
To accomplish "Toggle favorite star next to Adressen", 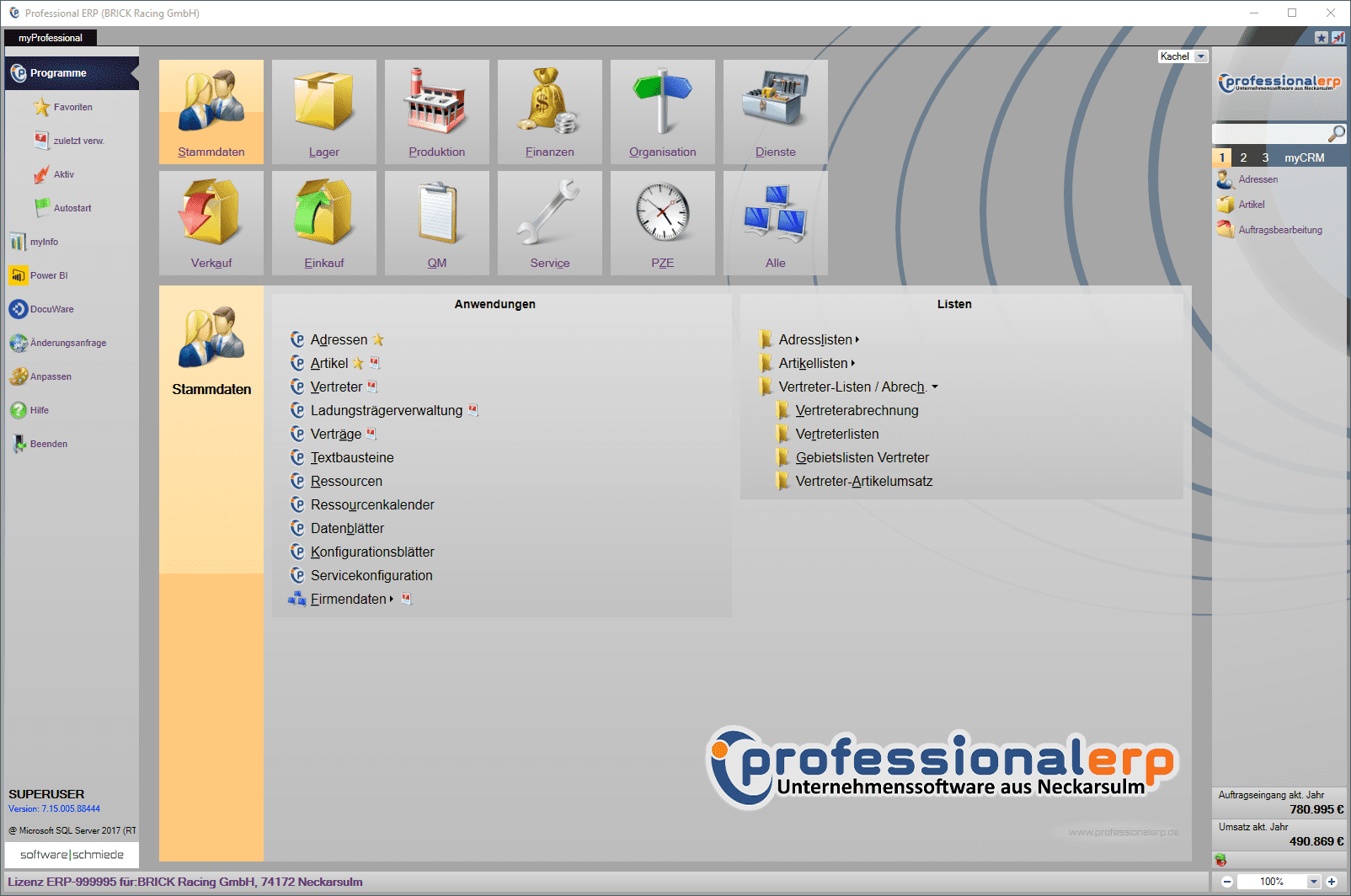I will tap(378, 340).
